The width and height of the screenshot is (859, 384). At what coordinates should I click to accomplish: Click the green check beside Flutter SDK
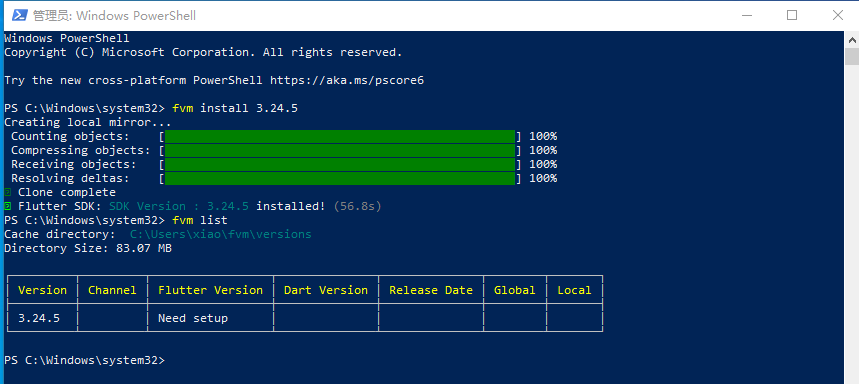pos(8,207)
